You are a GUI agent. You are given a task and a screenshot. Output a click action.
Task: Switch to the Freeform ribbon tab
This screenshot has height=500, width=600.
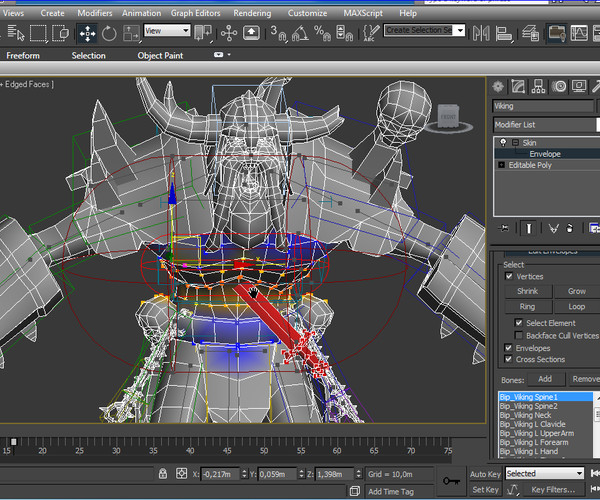pos(23,55)
